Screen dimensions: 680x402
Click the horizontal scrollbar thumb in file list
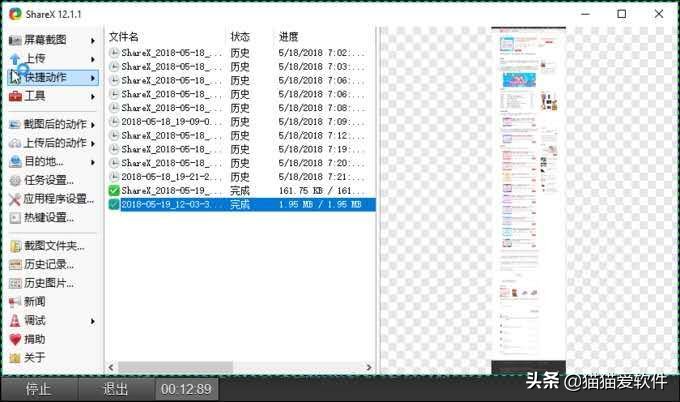pyautogui.click(x=176, y=367)
